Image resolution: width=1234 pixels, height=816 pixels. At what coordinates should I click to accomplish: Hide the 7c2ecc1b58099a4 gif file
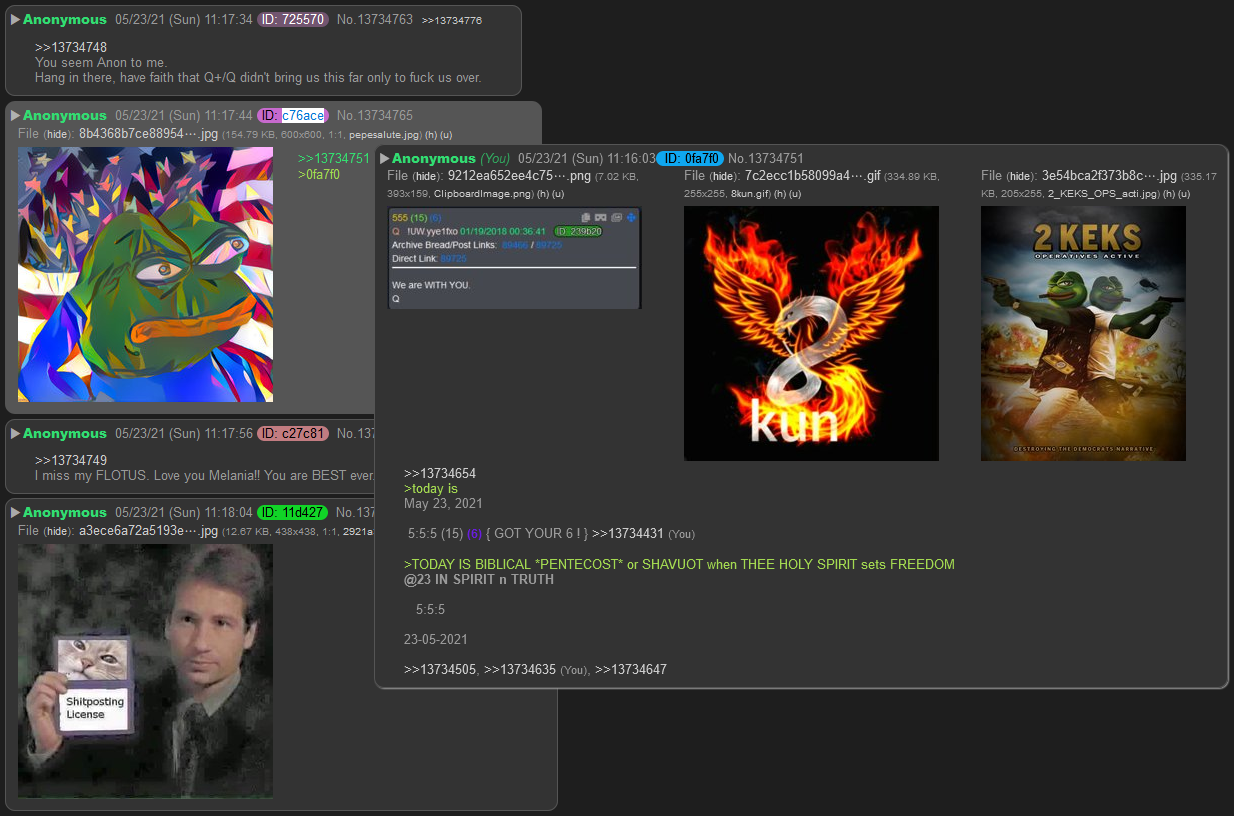[x=725, y=176]
